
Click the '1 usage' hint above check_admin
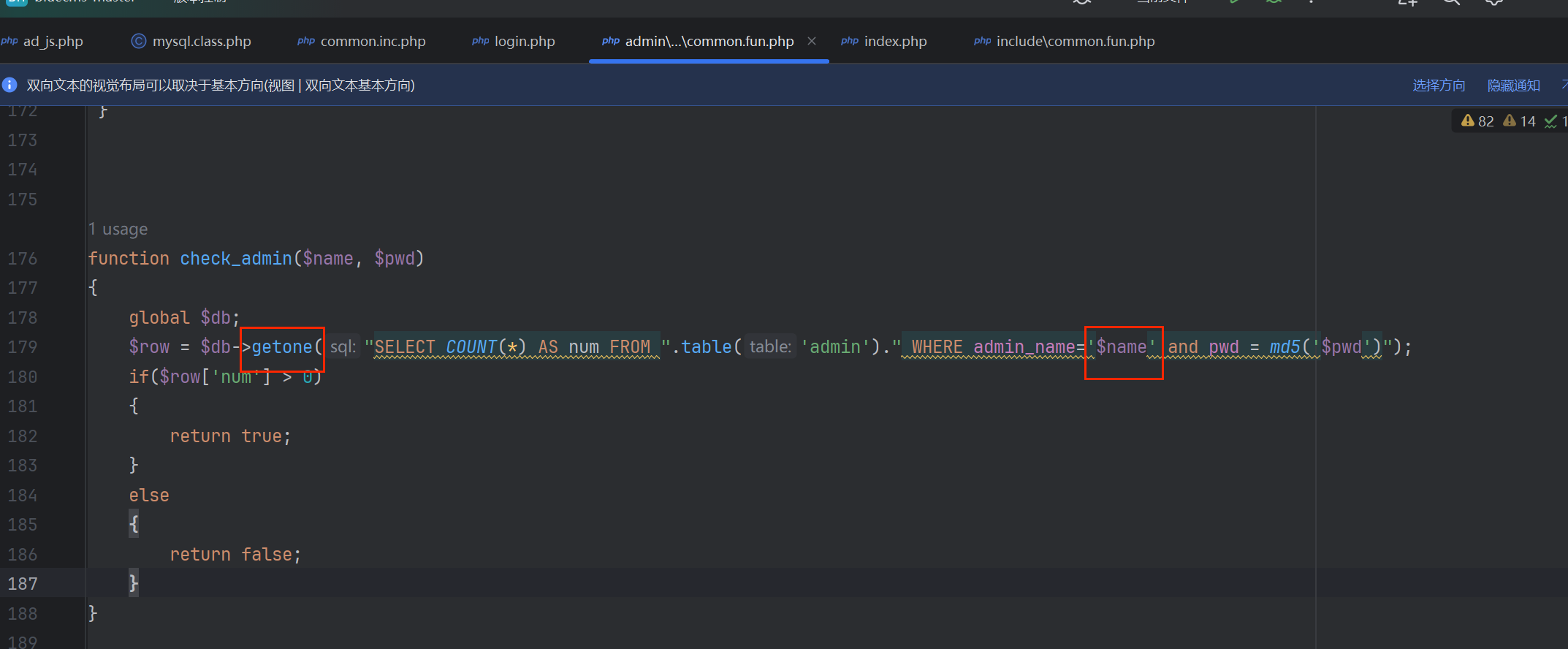(118, 229)
